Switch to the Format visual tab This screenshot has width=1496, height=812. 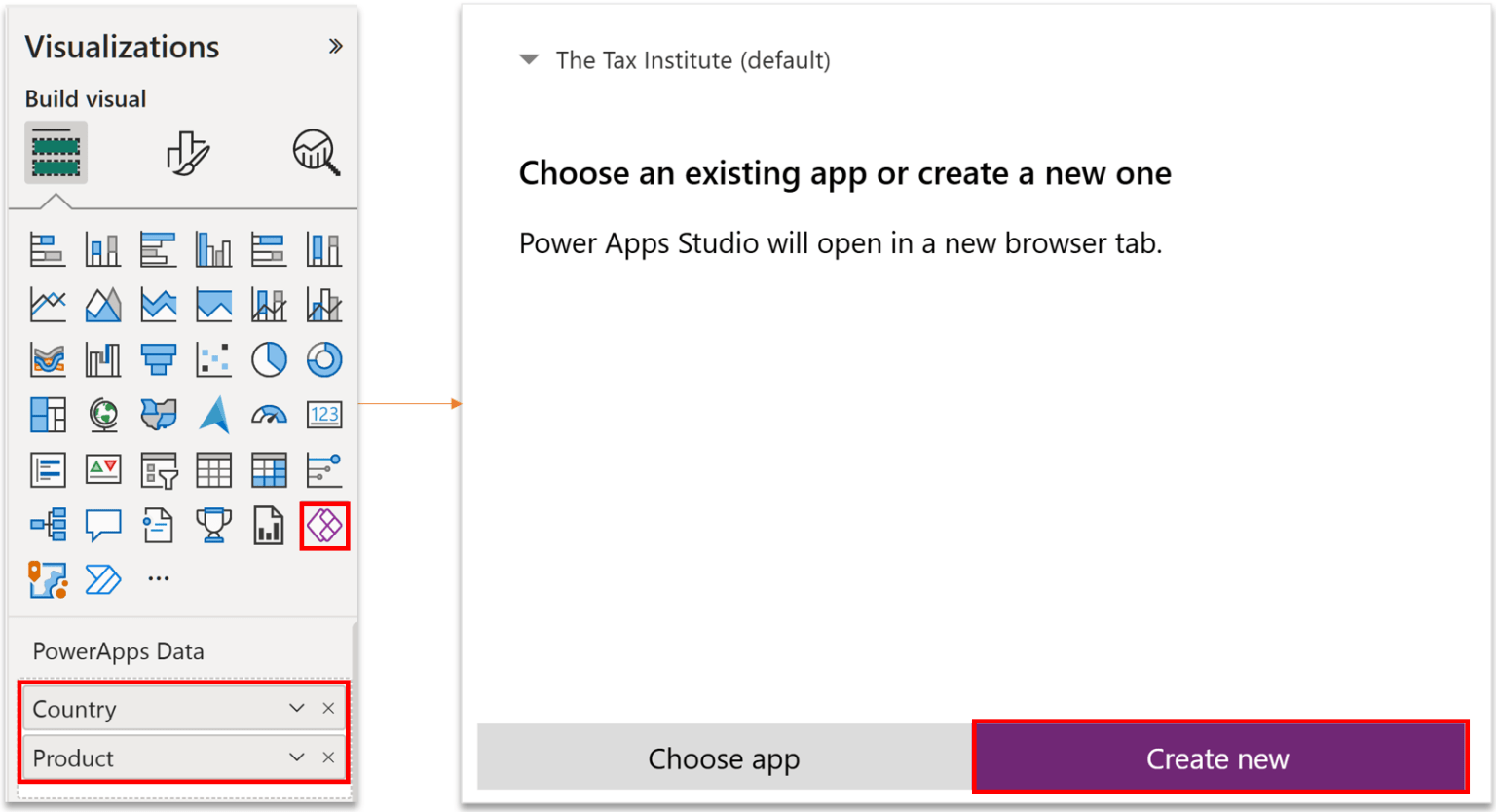pyautogui.click(x=187, y=153)
